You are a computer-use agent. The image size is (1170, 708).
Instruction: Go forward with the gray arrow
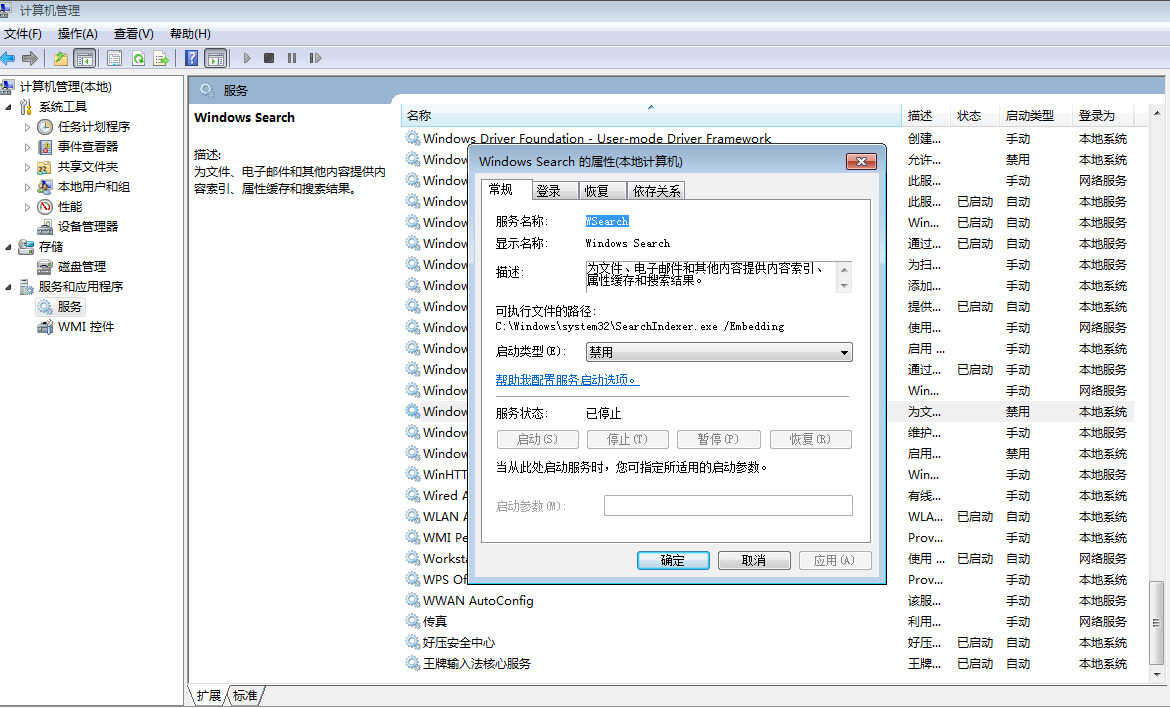tap(30, 58)
